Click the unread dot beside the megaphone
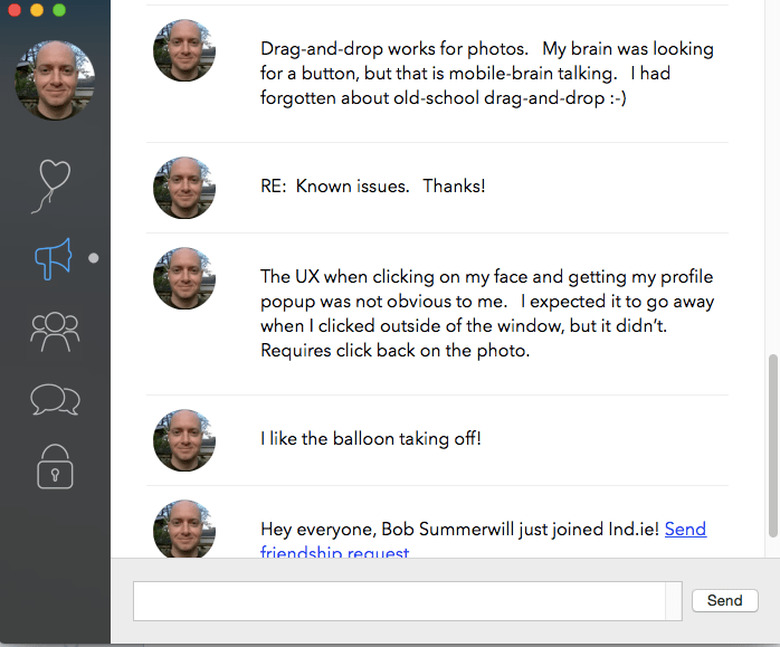Image resolution: width=780 pixels, height=647 pixels. 94,258
